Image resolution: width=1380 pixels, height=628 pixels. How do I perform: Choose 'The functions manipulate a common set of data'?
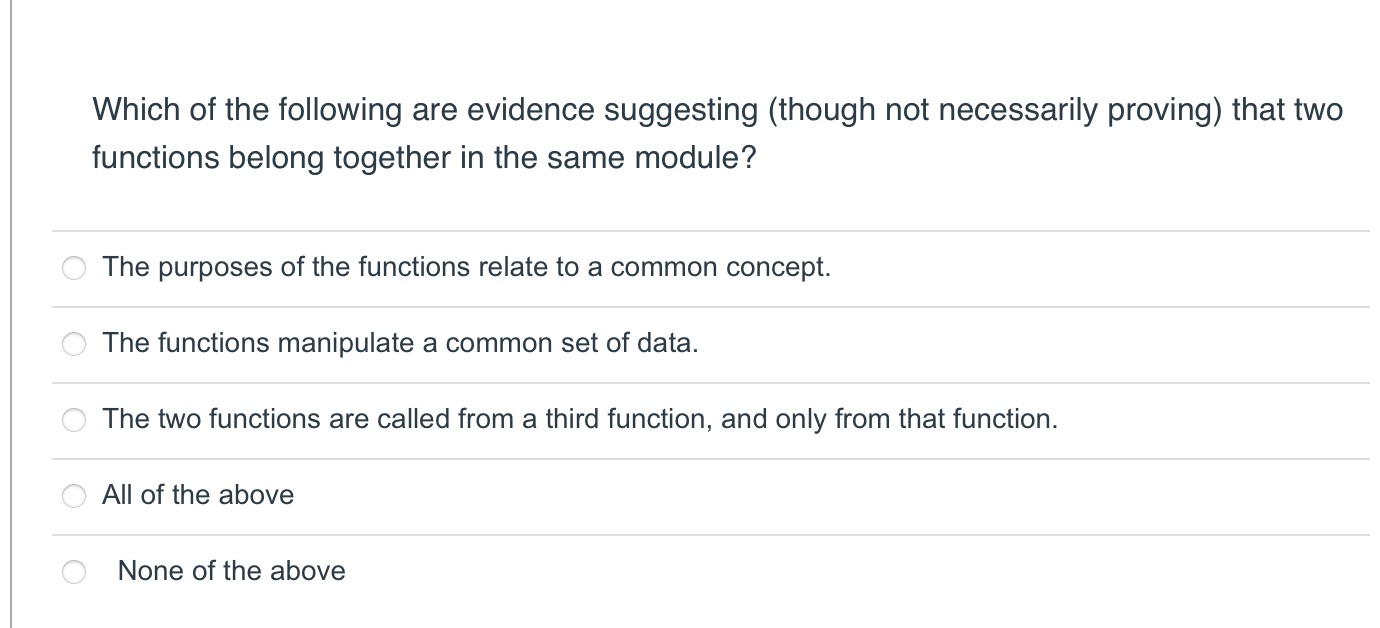pos(74,344)
